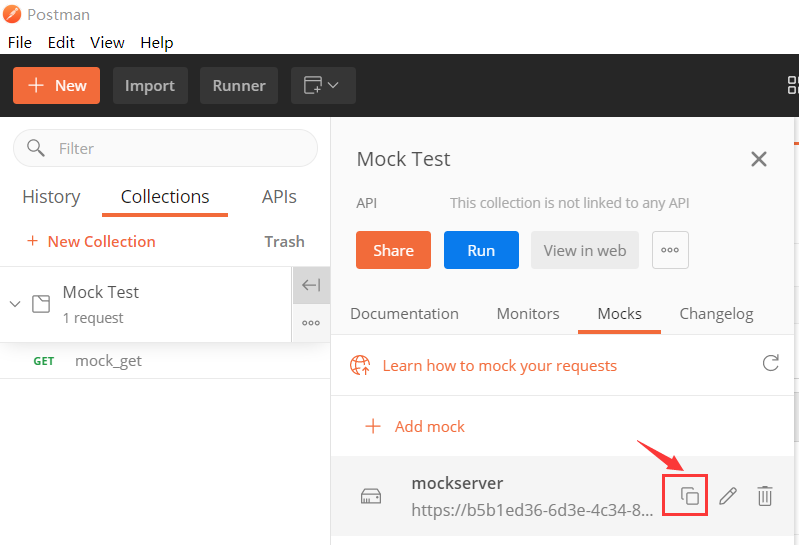Open the ellipsis menu beside View in web

click(x=670, y=250)
